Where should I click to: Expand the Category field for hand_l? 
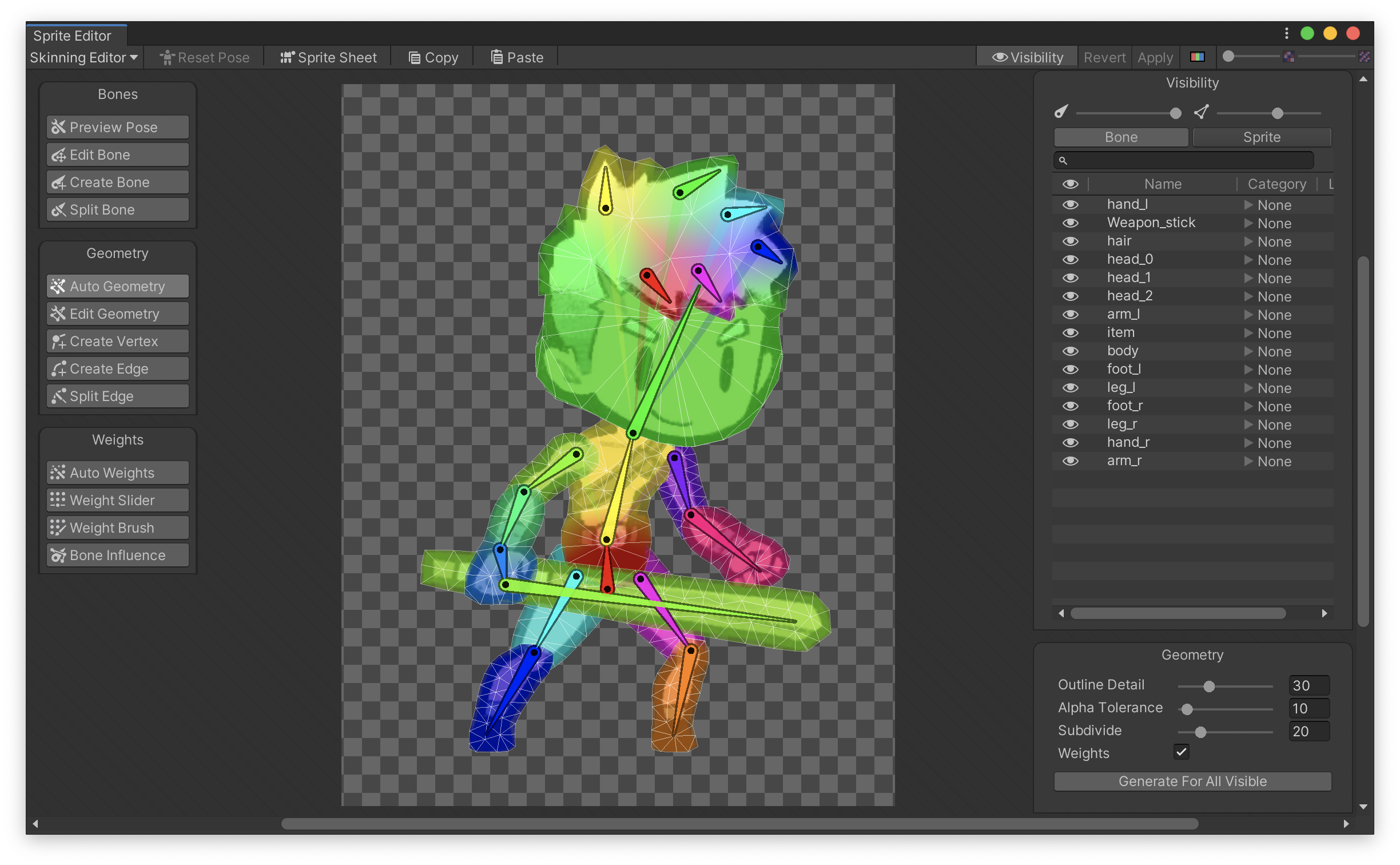pyautogui.click(x=1249, y=204)
